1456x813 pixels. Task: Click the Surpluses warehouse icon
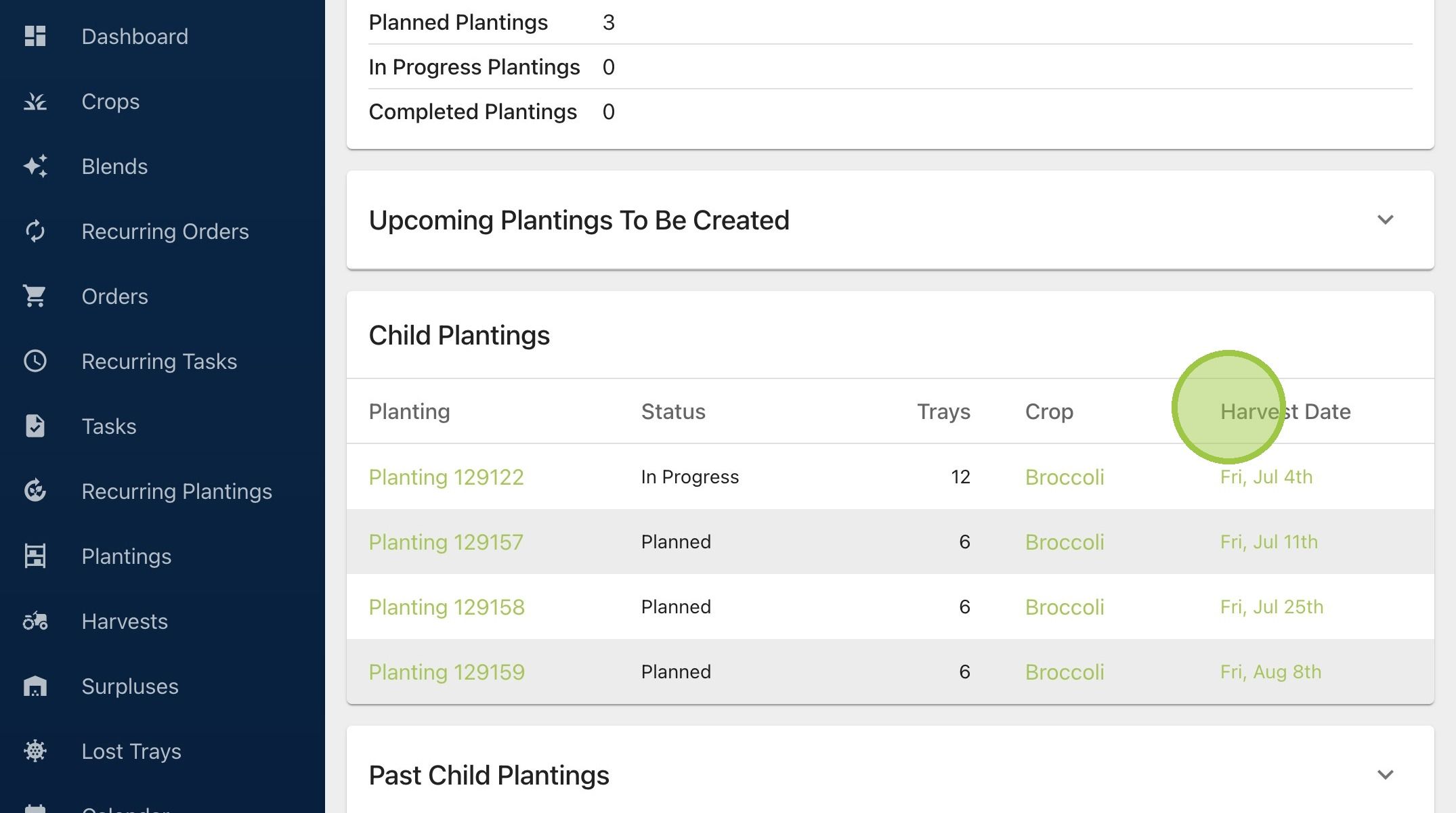pyautogui.click(x=35, y=686)
